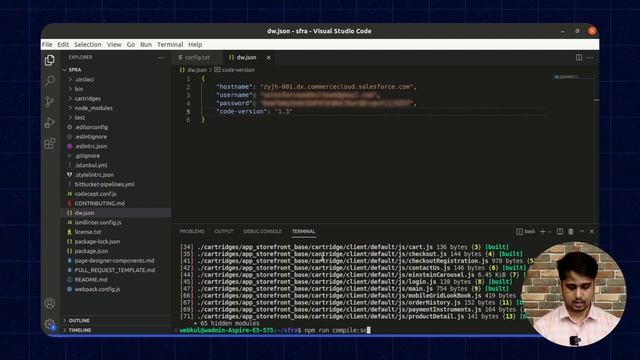The width and height of the screenshot is (640, 360).
Task: Open the bash terminal profile label
Action: click(x=526, y=231)
